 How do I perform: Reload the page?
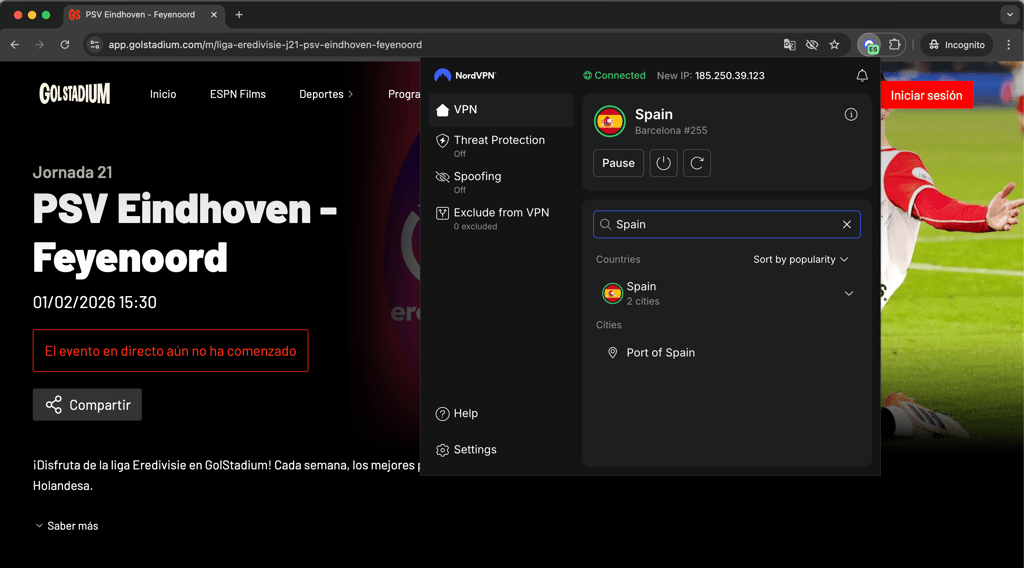[x=65, y=44]
